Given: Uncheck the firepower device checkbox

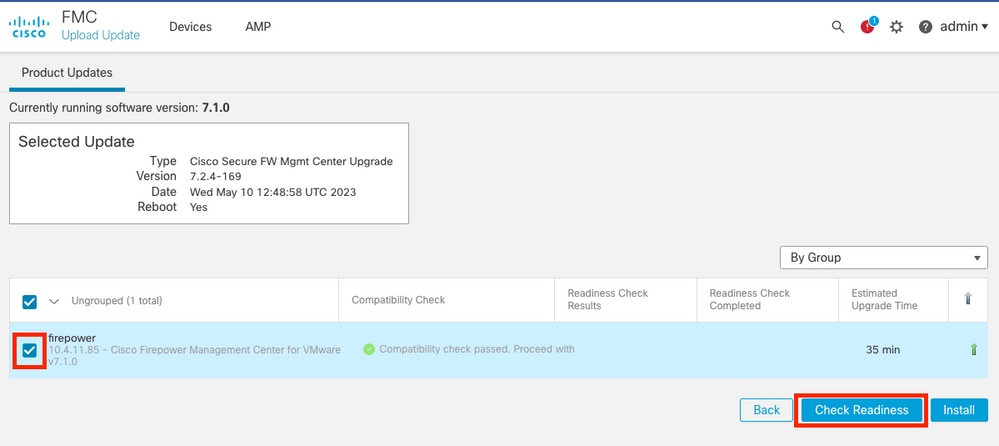Looking at the screenshot, I should pos(29,350).
